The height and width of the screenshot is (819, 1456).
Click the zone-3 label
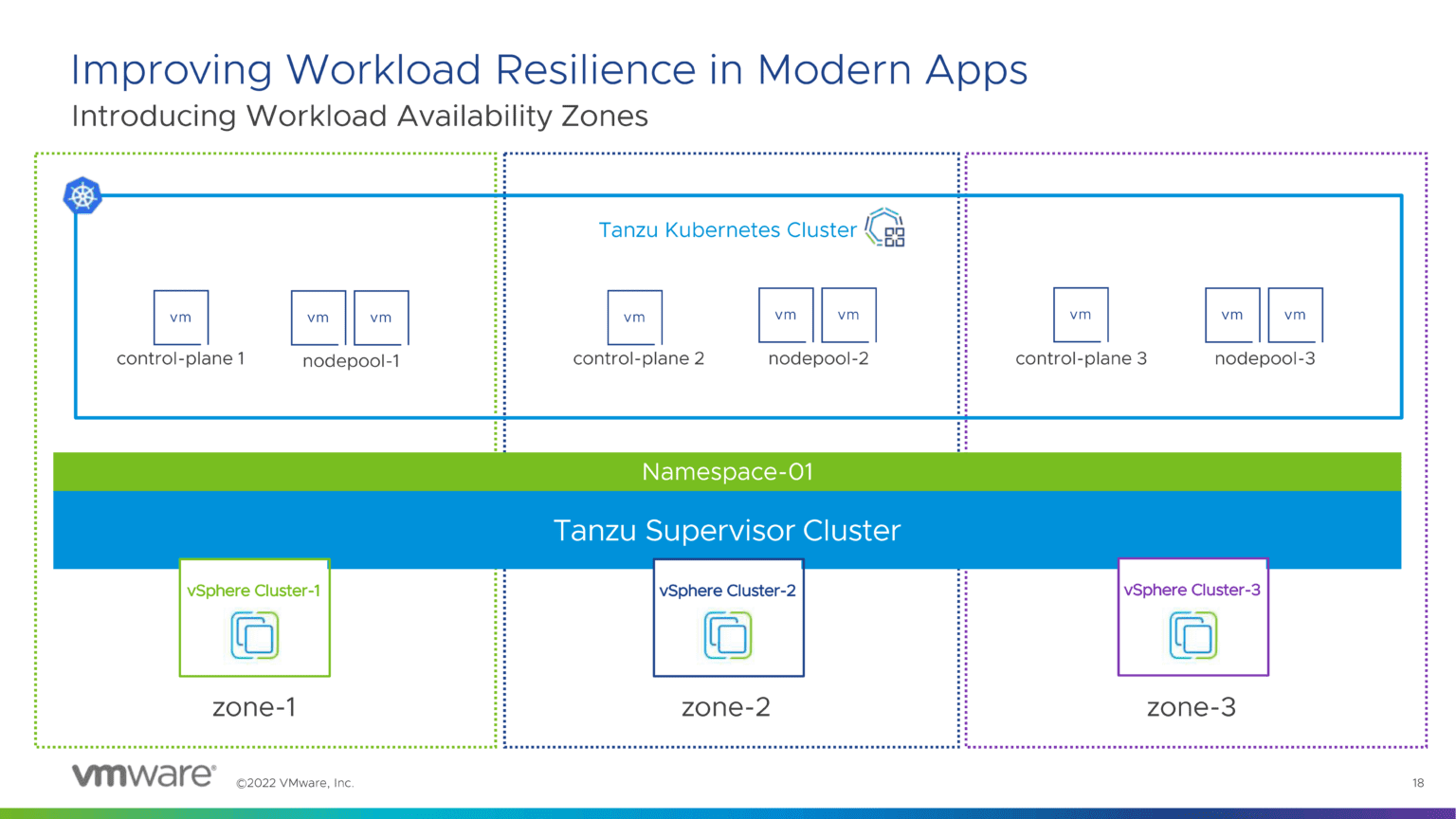click(1191, 707)
